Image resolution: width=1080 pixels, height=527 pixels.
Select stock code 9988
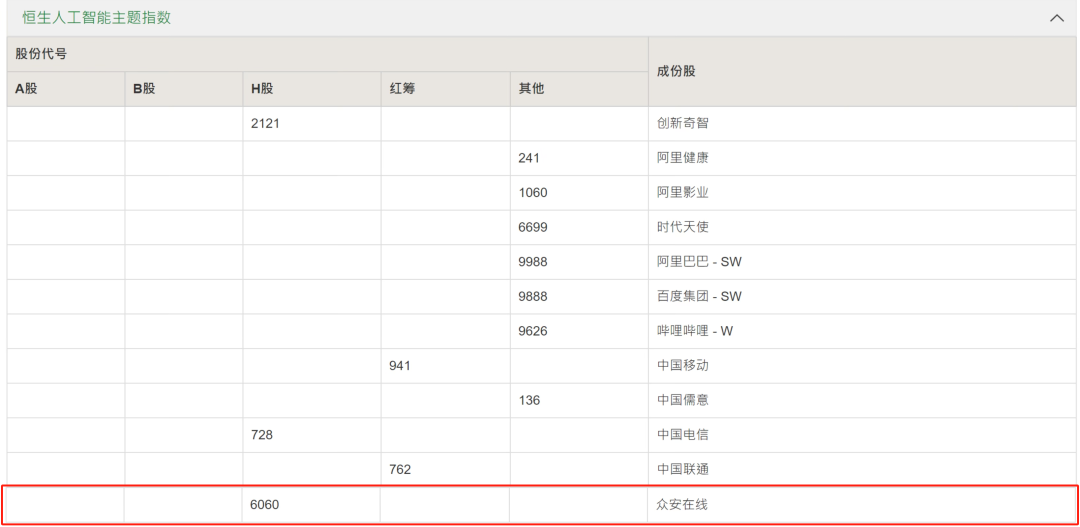(x=532, y=262)
